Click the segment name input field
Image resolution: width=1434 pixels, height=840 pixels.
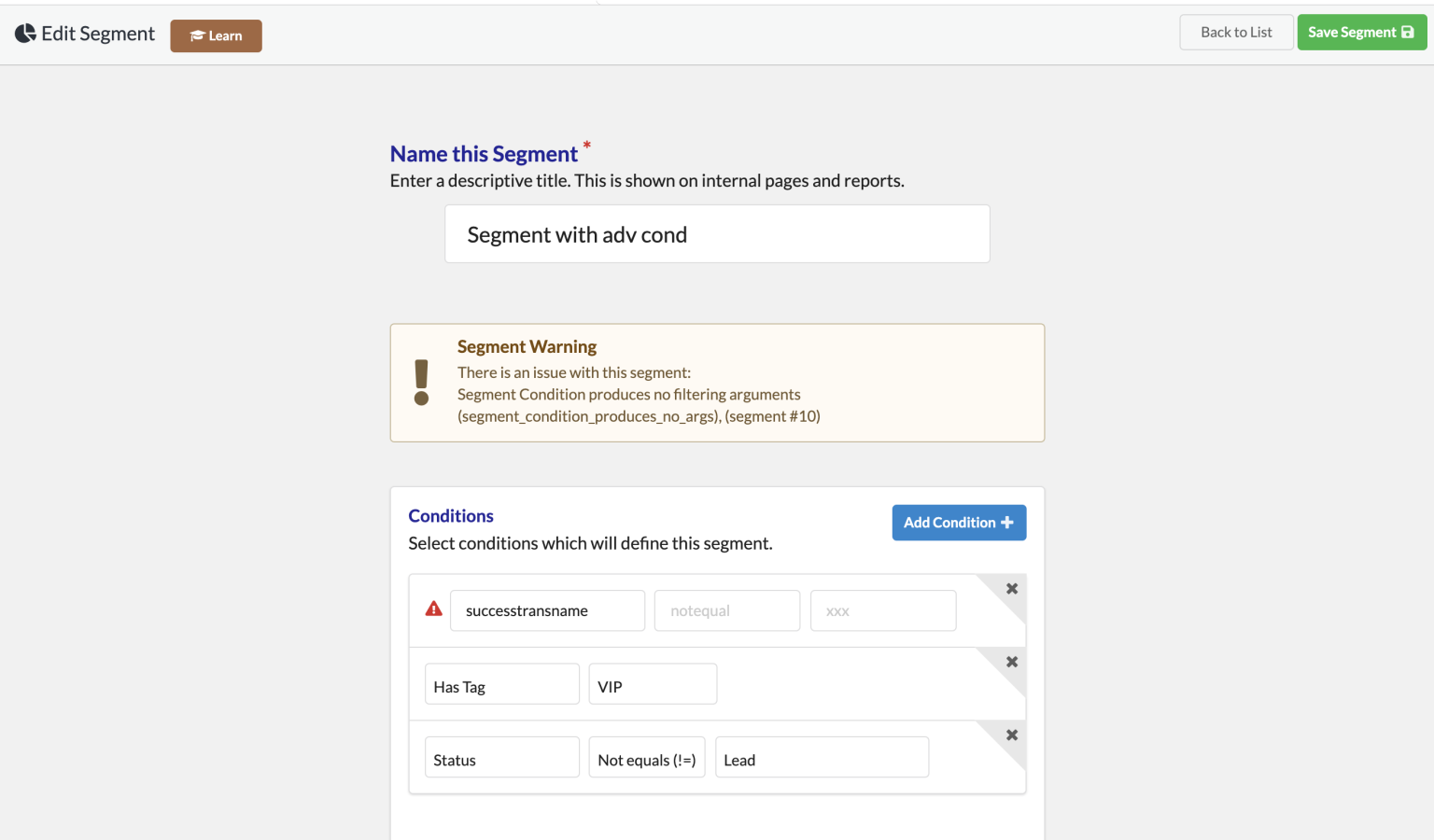click(x=717, y=233)
